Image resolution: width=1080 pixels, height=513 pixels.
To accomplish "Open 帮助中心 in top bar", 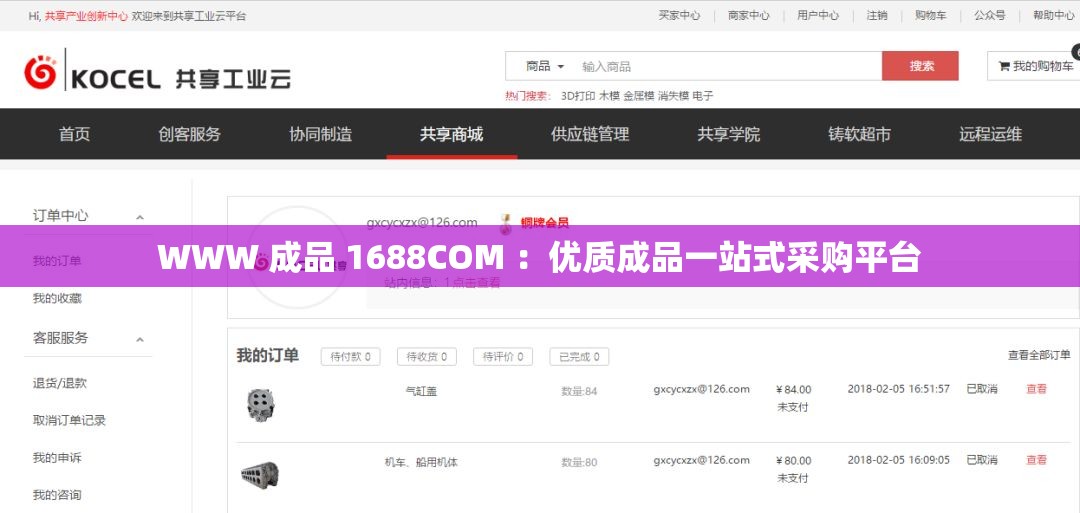I will tap(1053, 15).
